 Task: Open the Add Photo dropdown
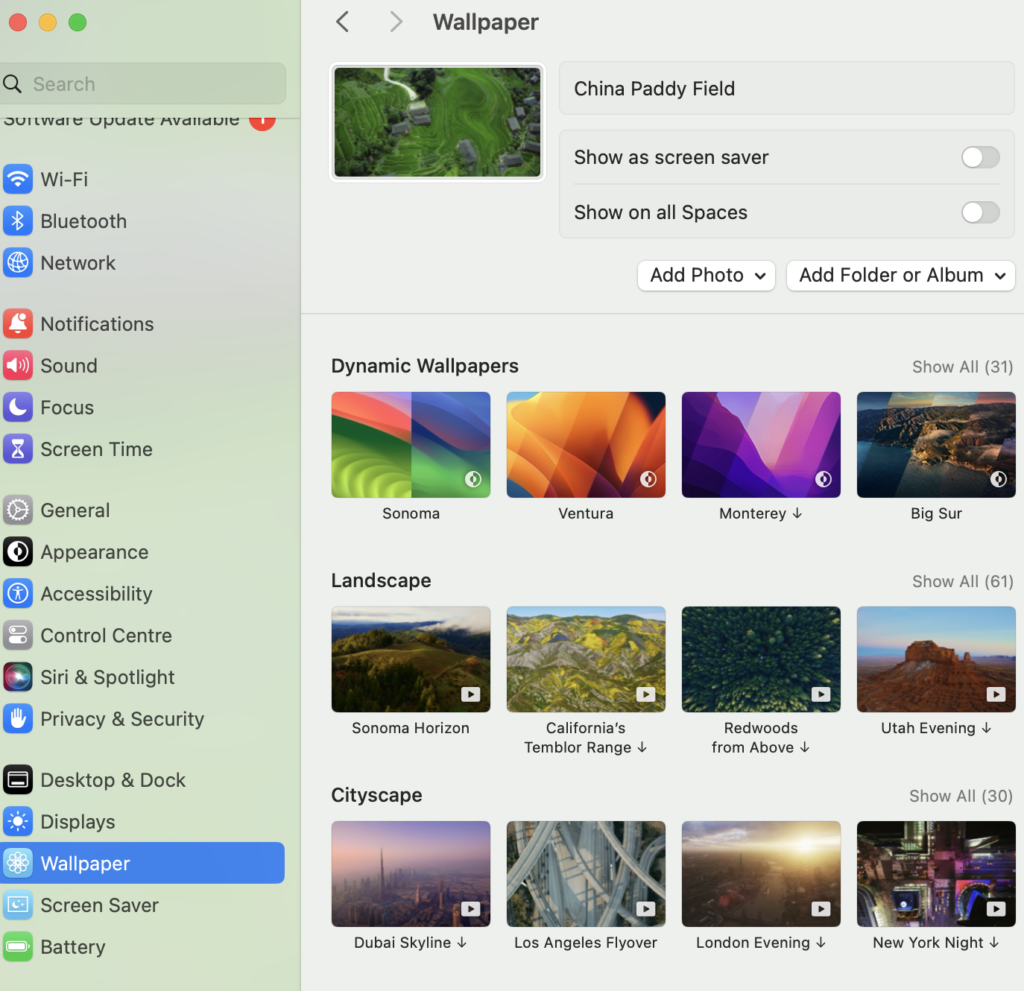pos(706,275)
